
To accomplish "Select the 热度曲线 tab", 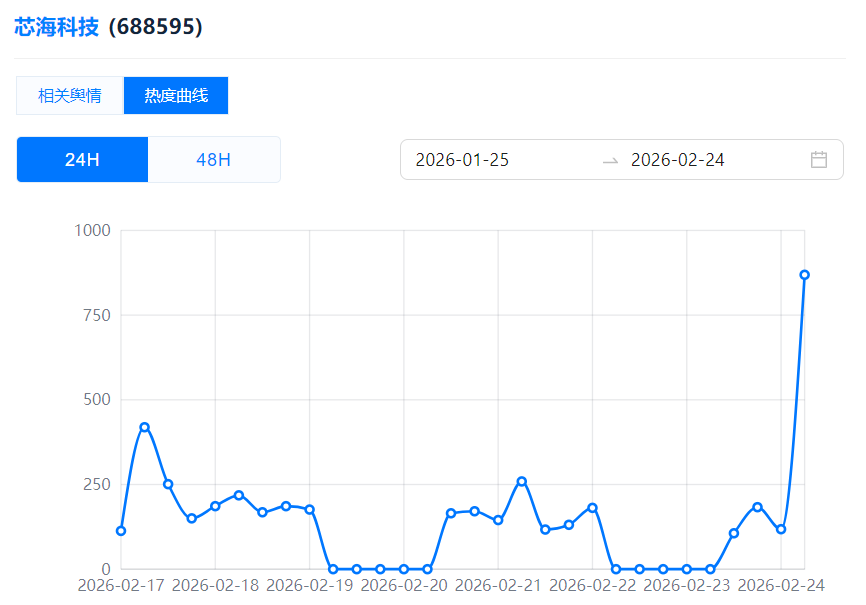I will tap(176, 96).
